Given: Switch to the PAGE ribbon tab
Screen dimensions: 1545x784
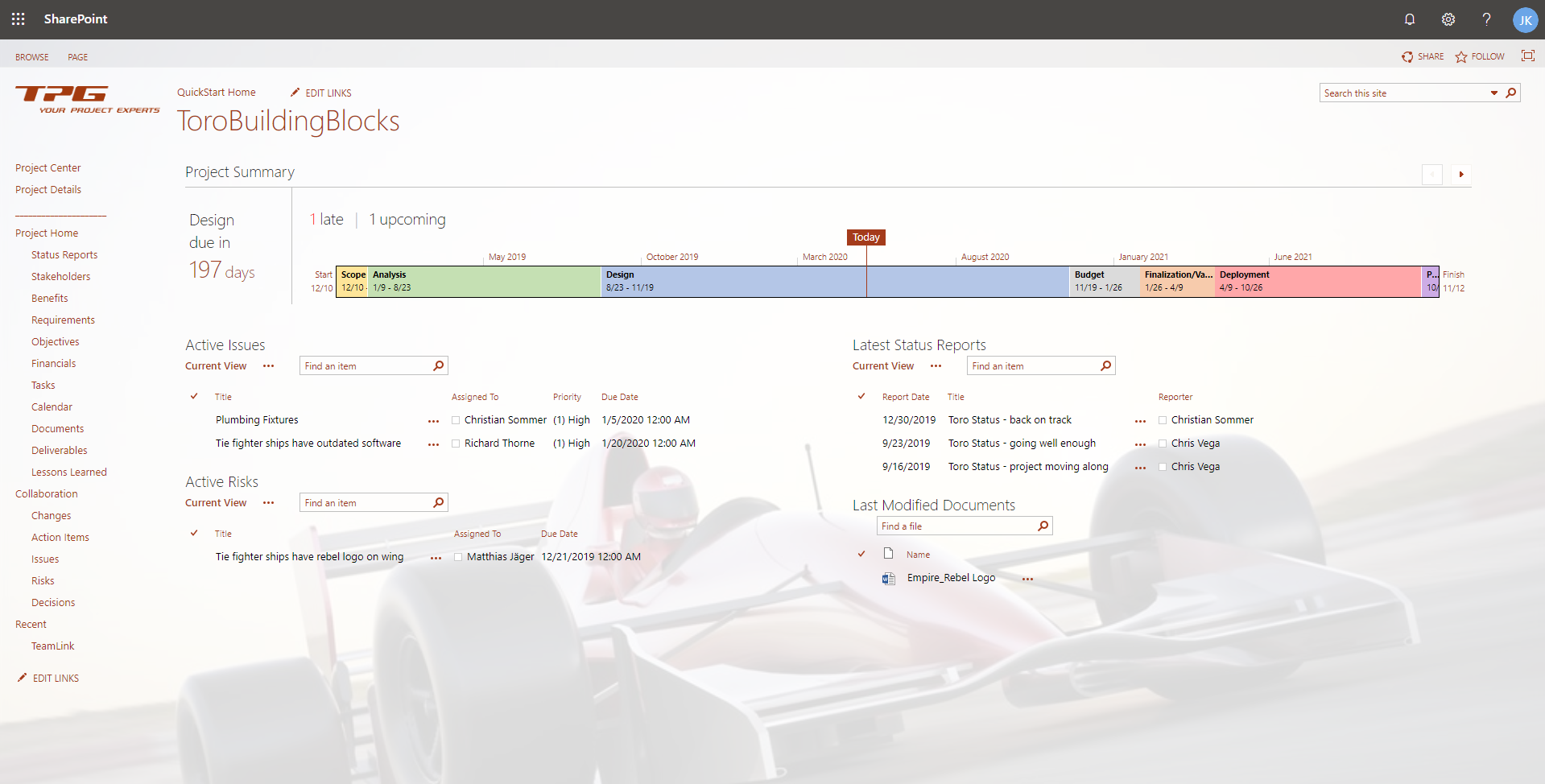Looking at the screenshot, I should [77, 56].
